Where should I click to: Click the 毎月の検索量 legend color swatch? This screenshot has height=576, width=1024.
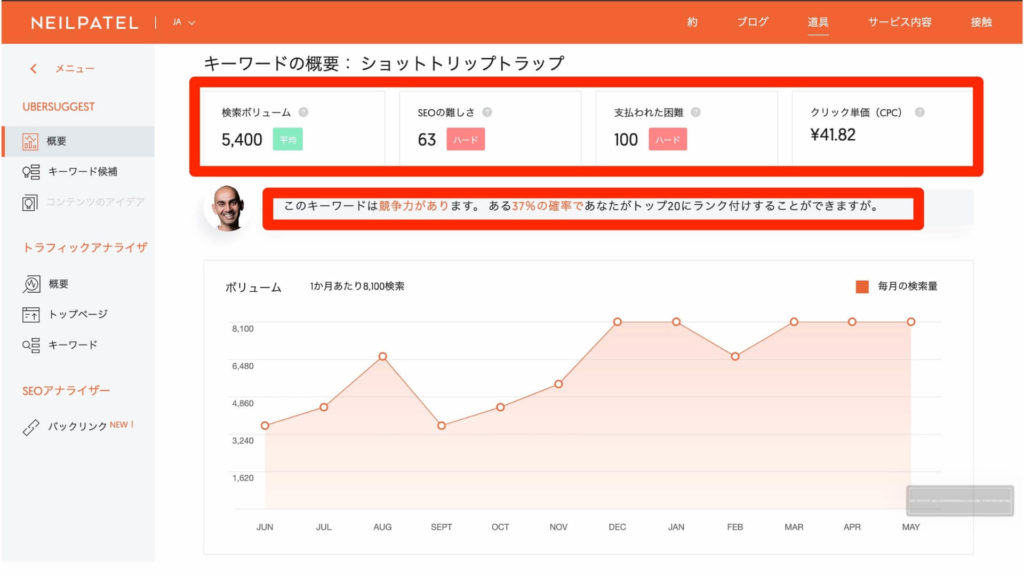[862, 287]
